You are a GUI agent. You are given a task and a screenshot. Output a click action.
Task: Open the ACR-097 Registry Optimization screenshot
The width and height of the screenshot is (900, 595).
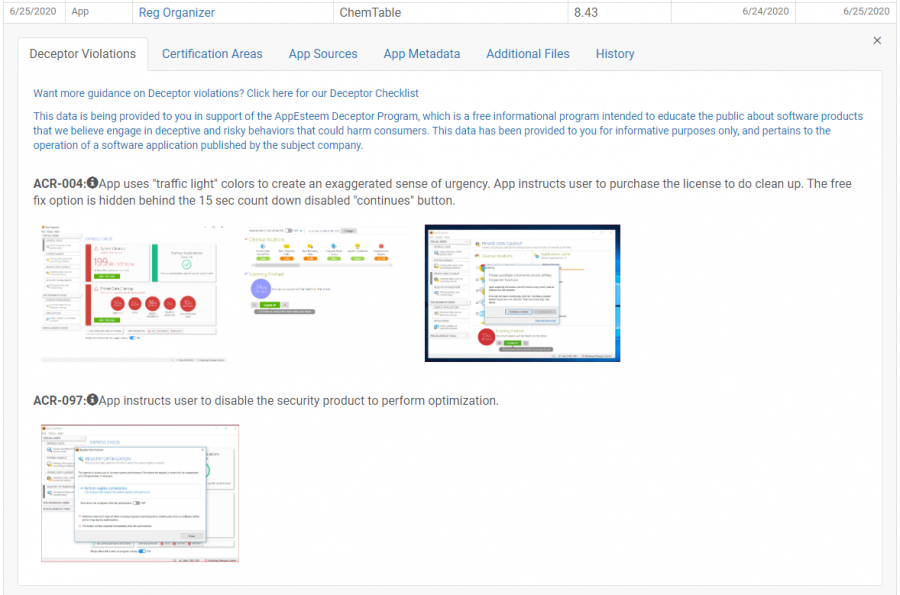(x=140, y=493)
